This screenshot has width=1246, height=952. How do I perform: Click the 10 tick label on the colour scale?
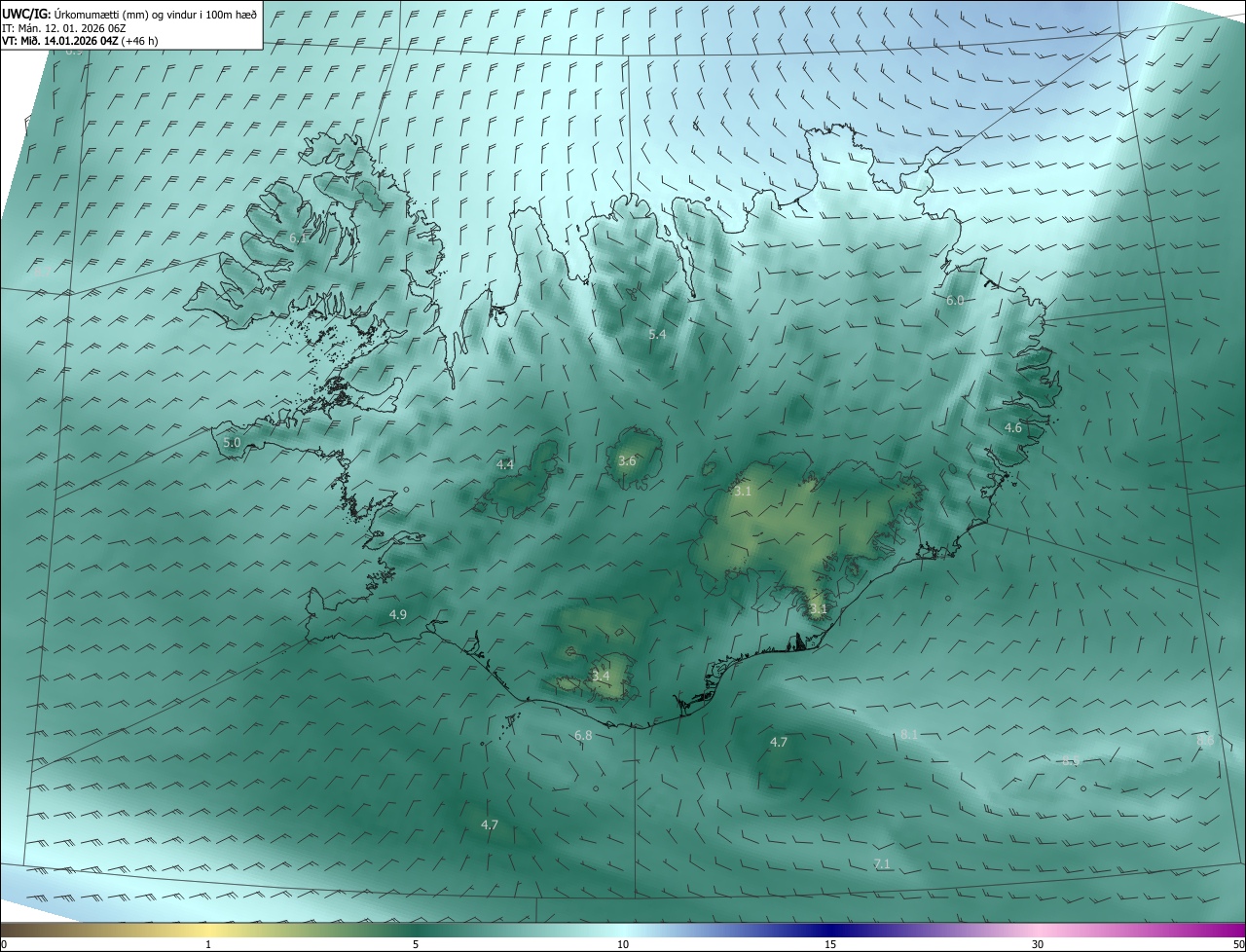pos(623,945)
